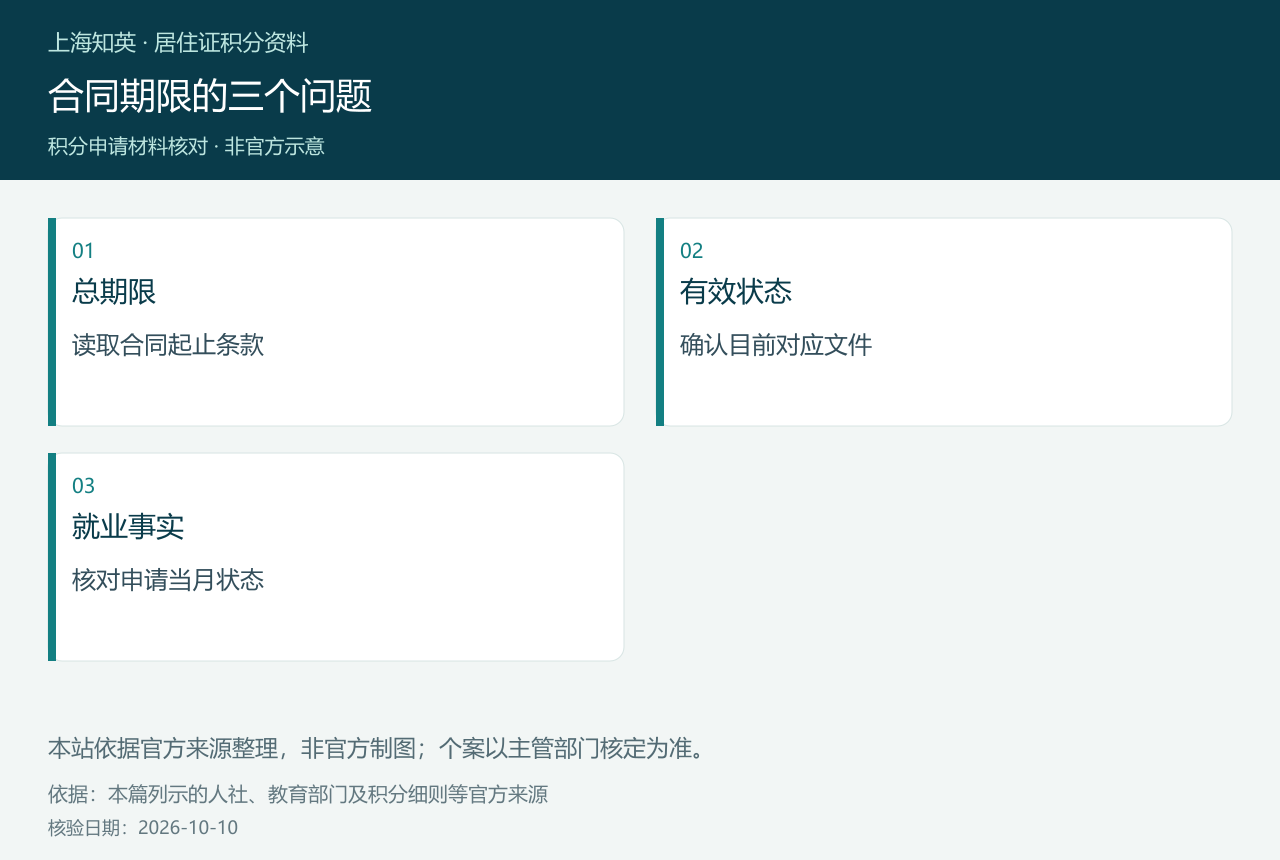This screenshot has height=860, width=1280.
Task: Select the text 读取合同起止条款
Action: (168, 345)
